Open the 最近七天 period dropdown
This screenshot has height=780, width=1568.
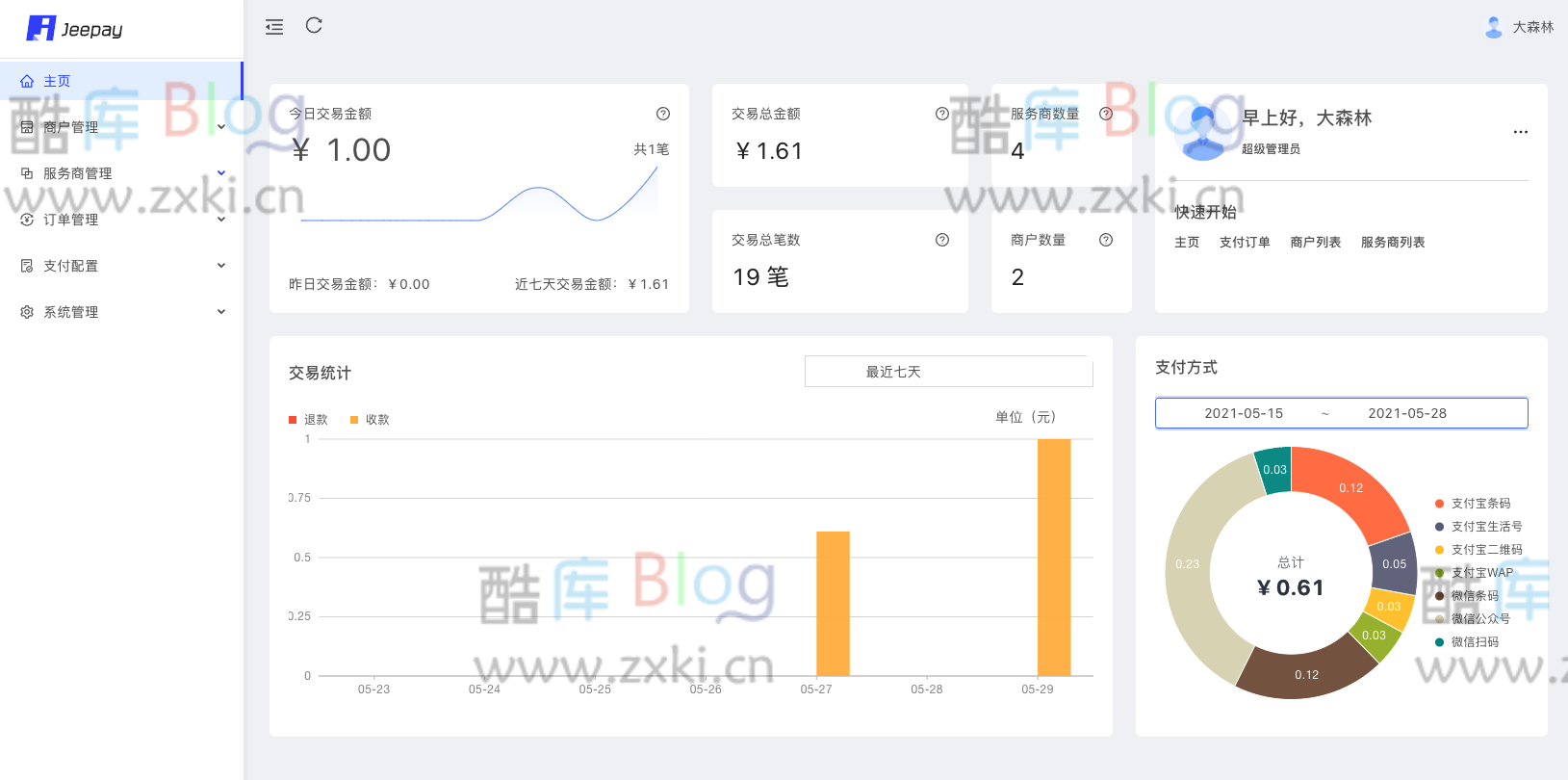pos(948,372)
